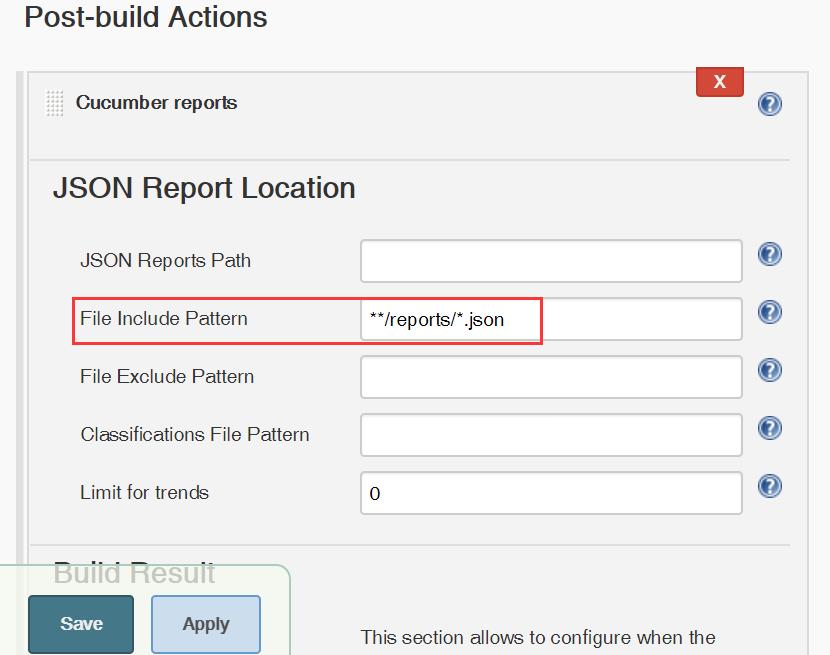830x655 pixels.
Task: Click the JSON Report Location heading
Action: point(204,188)
